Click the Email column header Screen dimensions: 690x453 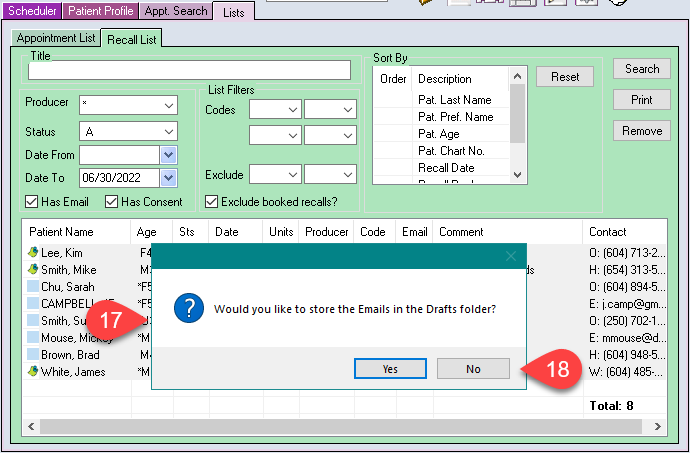tap(414, 232)
